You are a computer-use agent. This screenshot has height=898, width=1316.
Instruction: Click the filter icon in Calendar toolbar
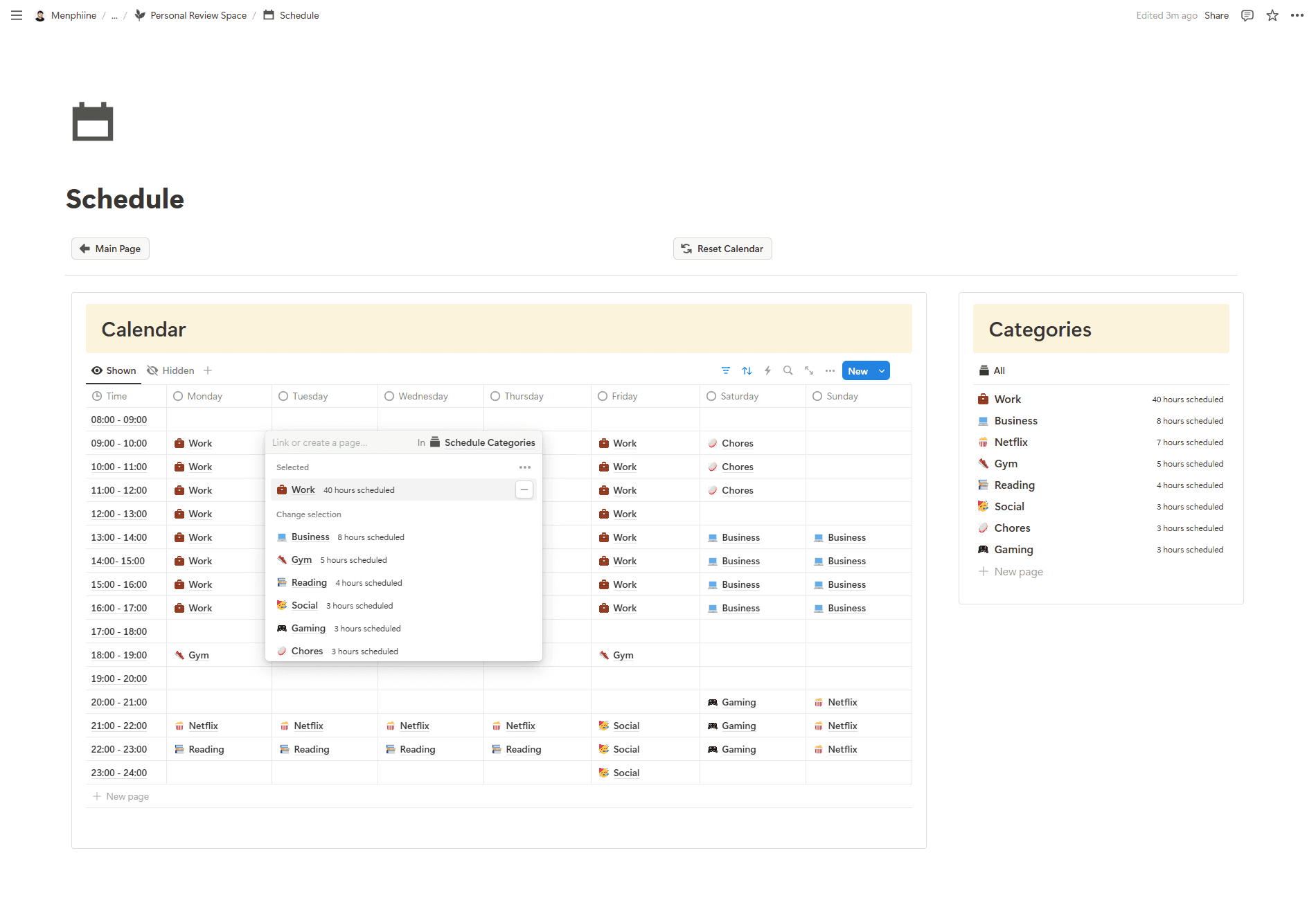point(726,371)
